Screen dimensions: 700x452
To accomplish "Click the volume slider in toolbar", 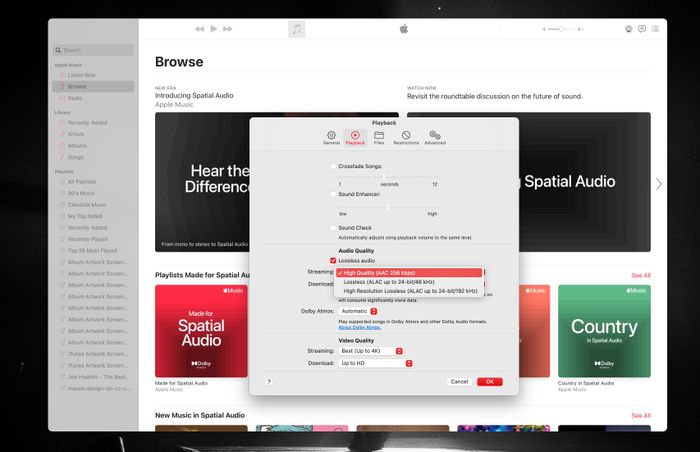I will 562,29.
